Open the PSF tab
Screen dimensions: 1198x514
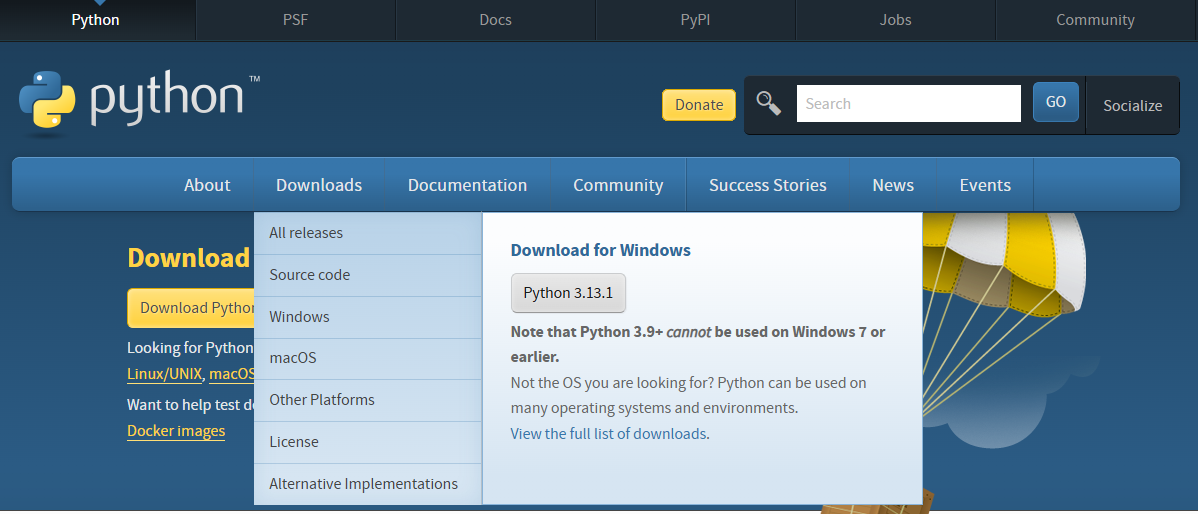(296, 20)
